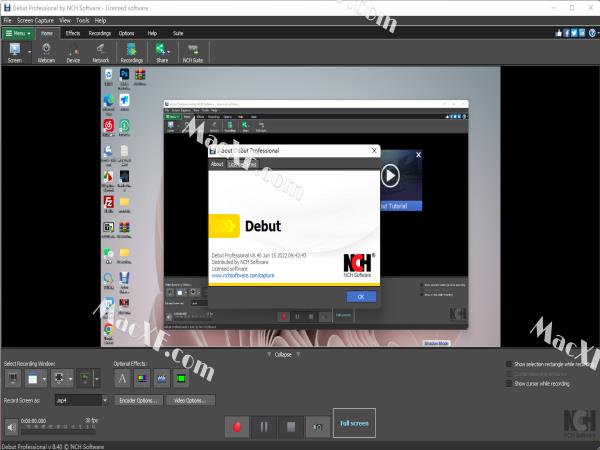This screenshot has width=600, height=450.
Task: Choose the Network capture source
Action: [x=101, y=52]
